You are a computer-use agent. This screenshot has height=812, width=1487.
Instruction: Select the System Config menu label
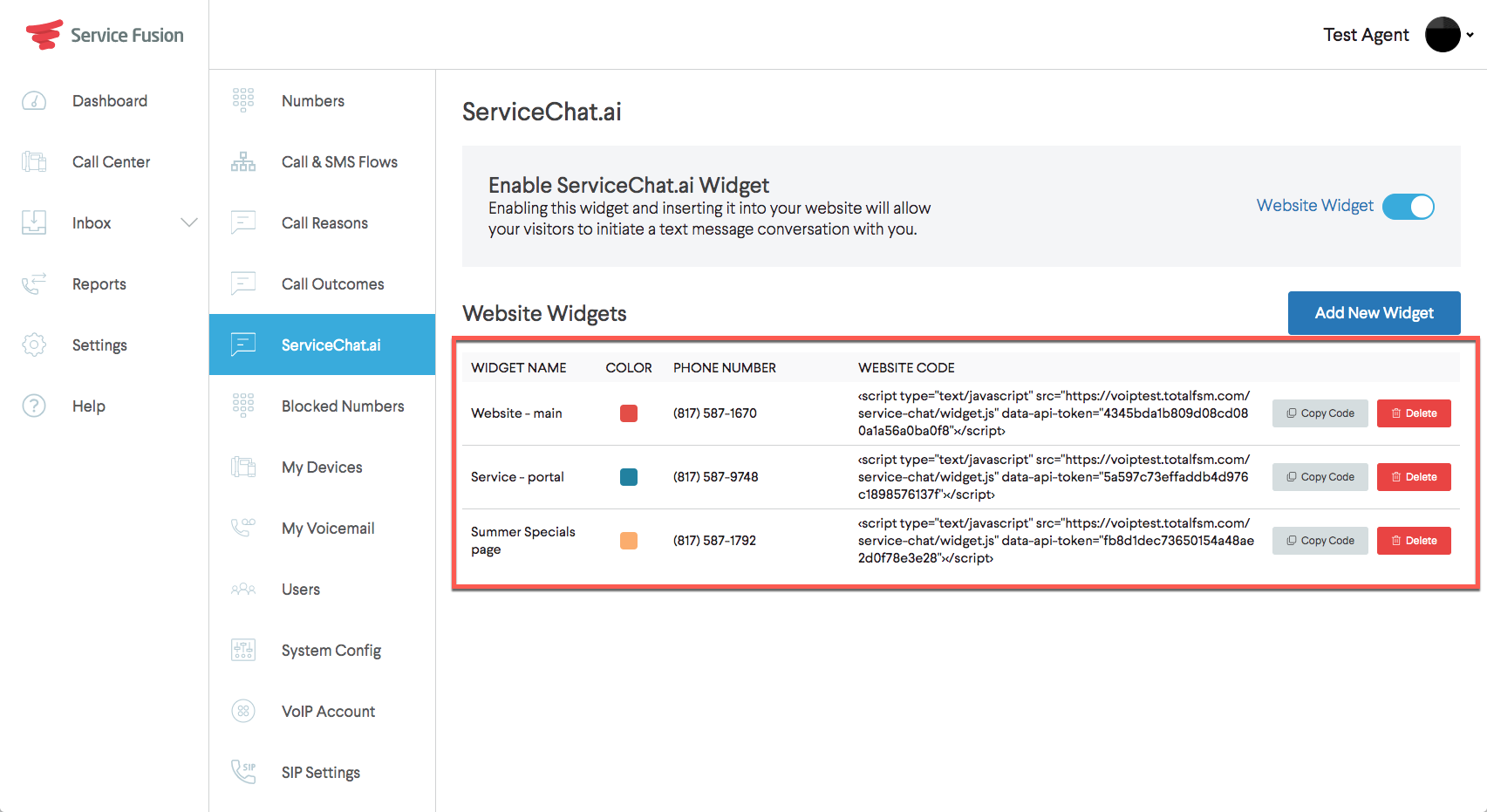(x=331, y=651)
